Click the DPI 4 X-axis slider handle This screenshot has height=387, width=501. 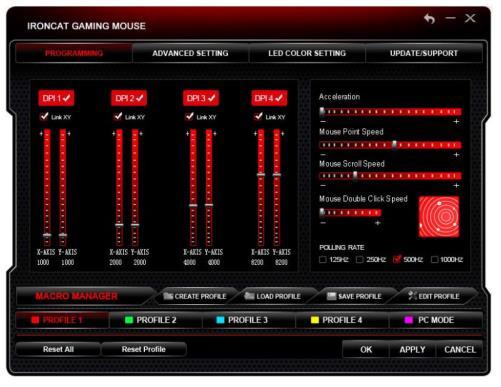(261, 174)
